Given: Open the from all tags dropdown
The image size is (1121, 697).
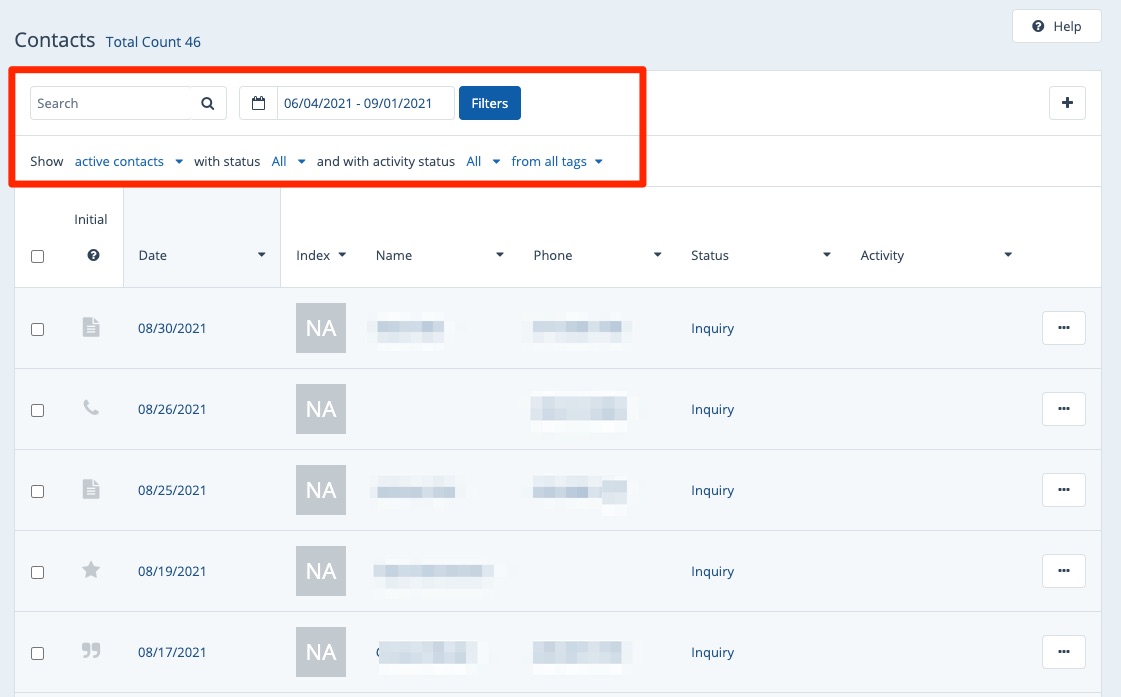Looking at the screenshot, I should pyautogui.click(x=557, y=161).
